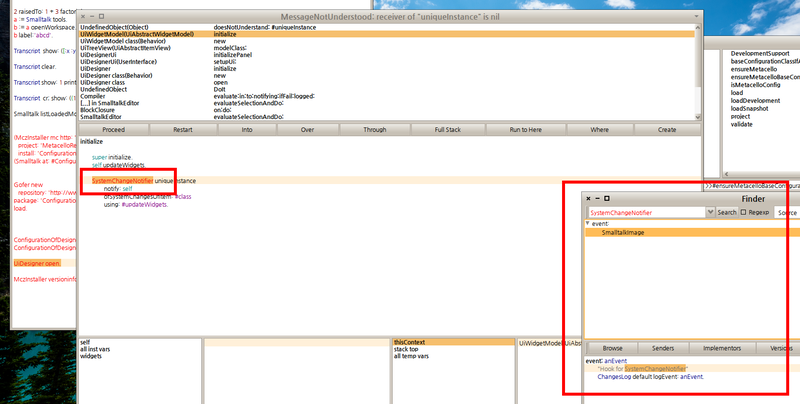Step Into the current method
The width and height of the screenshot is (800, 404).
pos(246,129)
